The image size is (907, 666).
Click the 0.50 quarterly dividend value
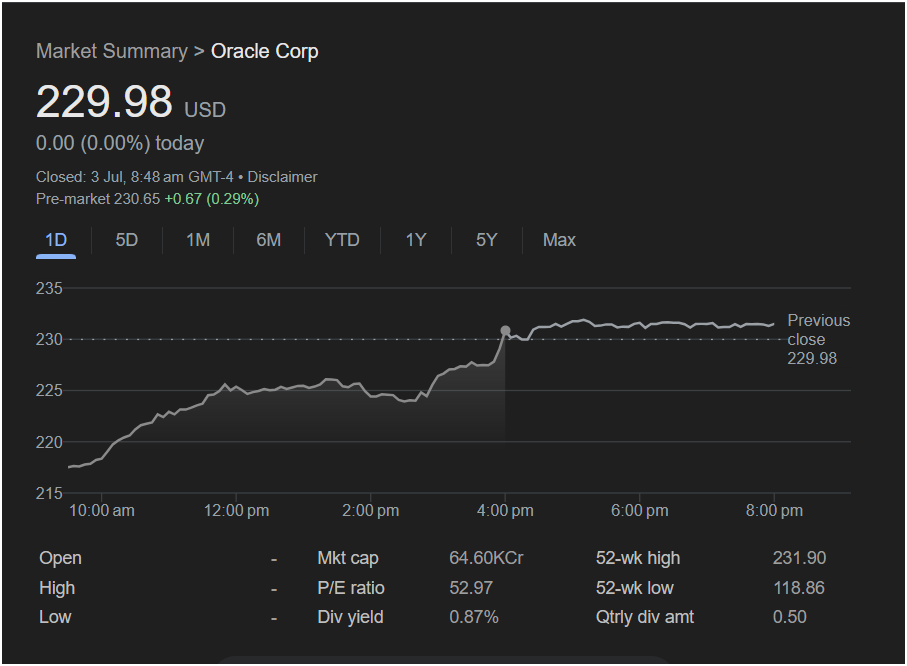click(x=790, y=617)
